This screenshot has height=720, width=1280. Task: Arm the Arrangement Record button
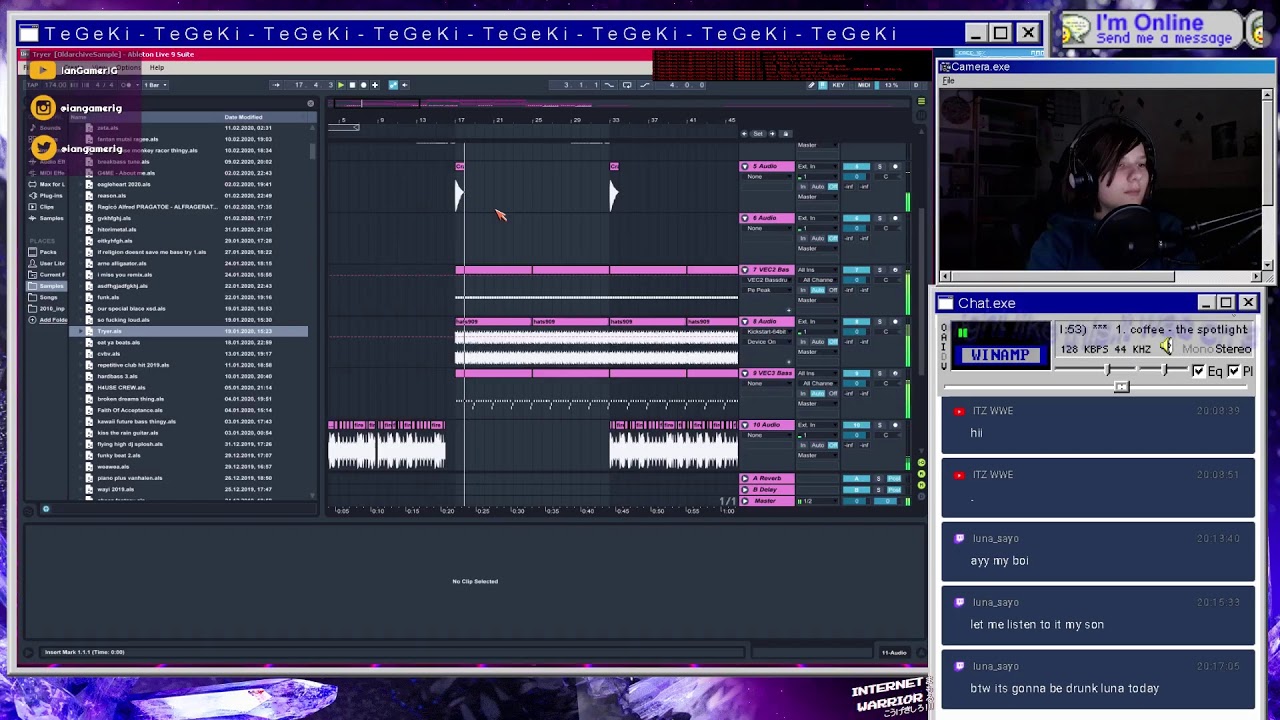click(x=364, y=85)
